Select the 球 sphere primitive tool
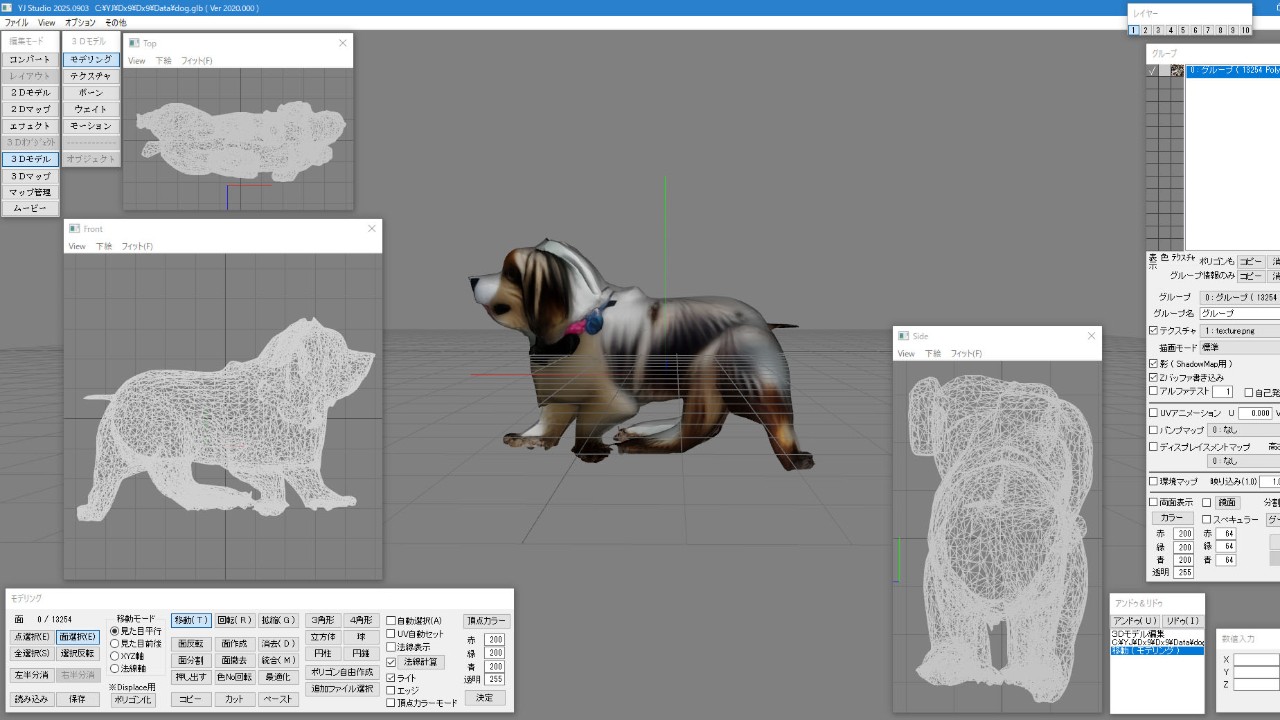The height and width of the screenshot is (720, 1280). click(360, 637)
